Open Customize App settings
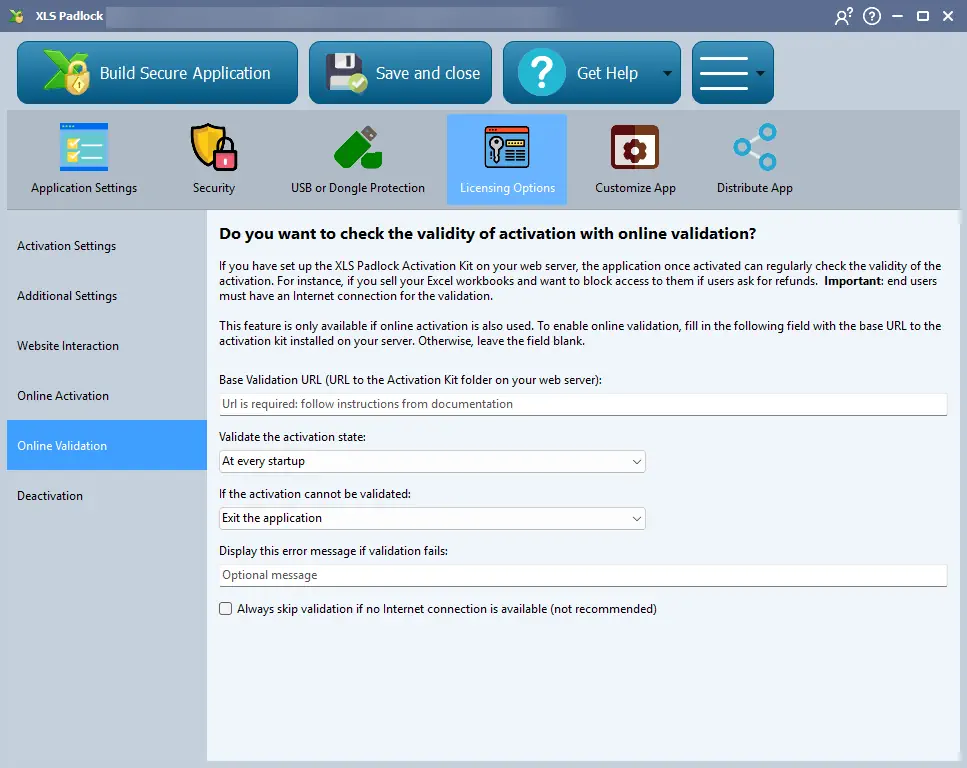 coord(635,146)
